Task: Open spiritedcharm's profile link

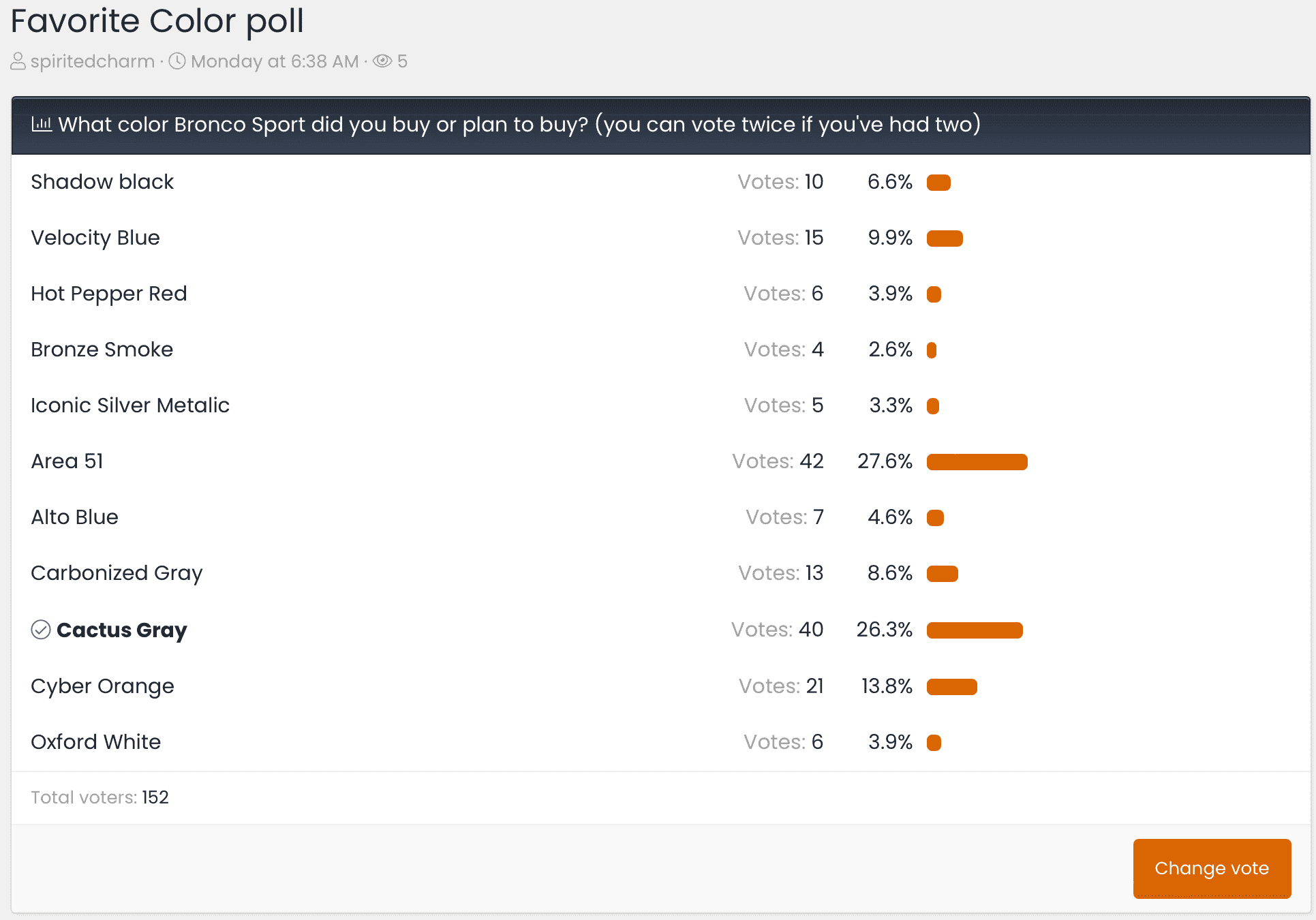Action: 93,61
